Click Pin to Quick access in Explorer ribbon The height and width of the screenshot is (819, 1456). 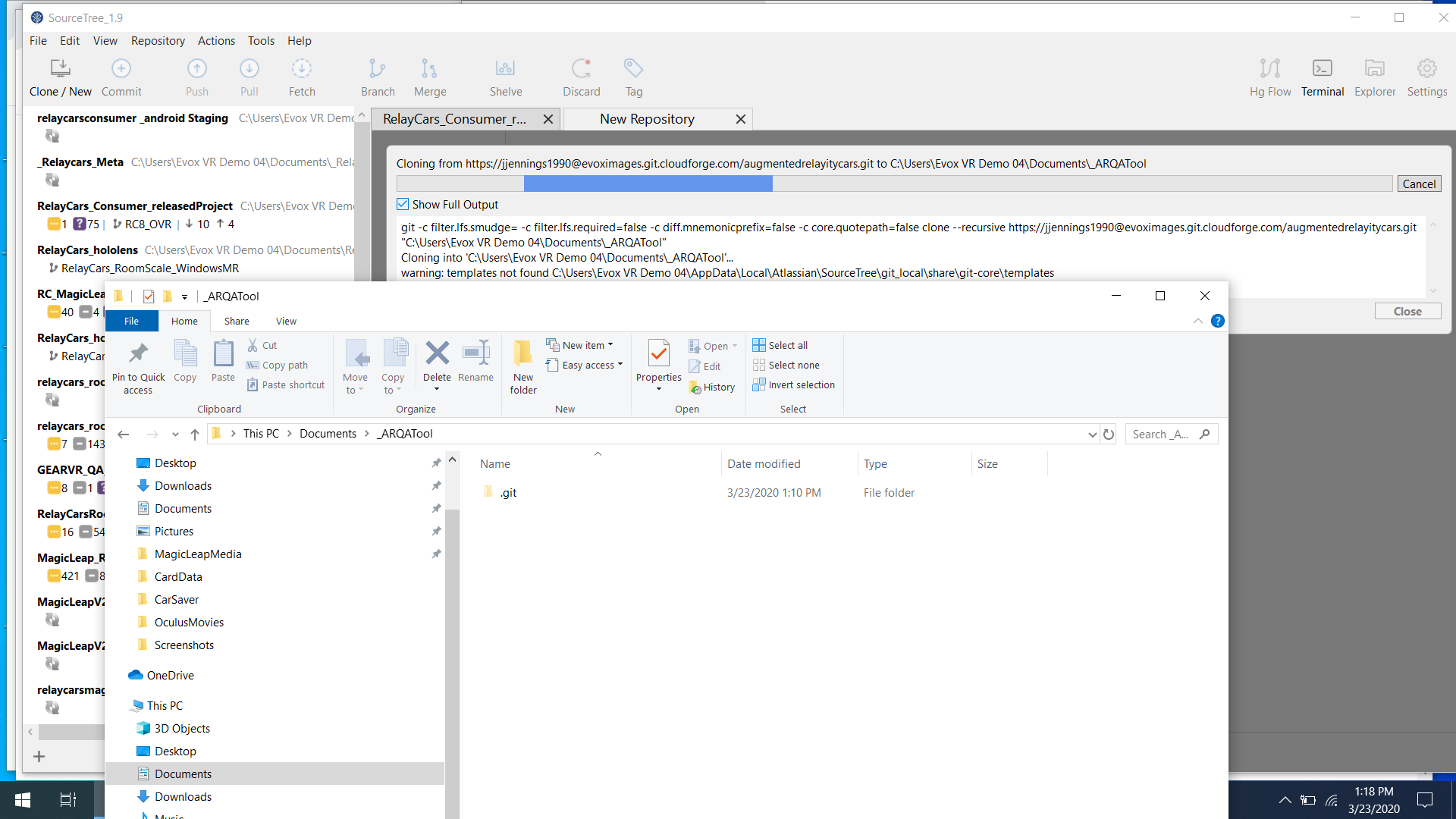tap(138, 368)
